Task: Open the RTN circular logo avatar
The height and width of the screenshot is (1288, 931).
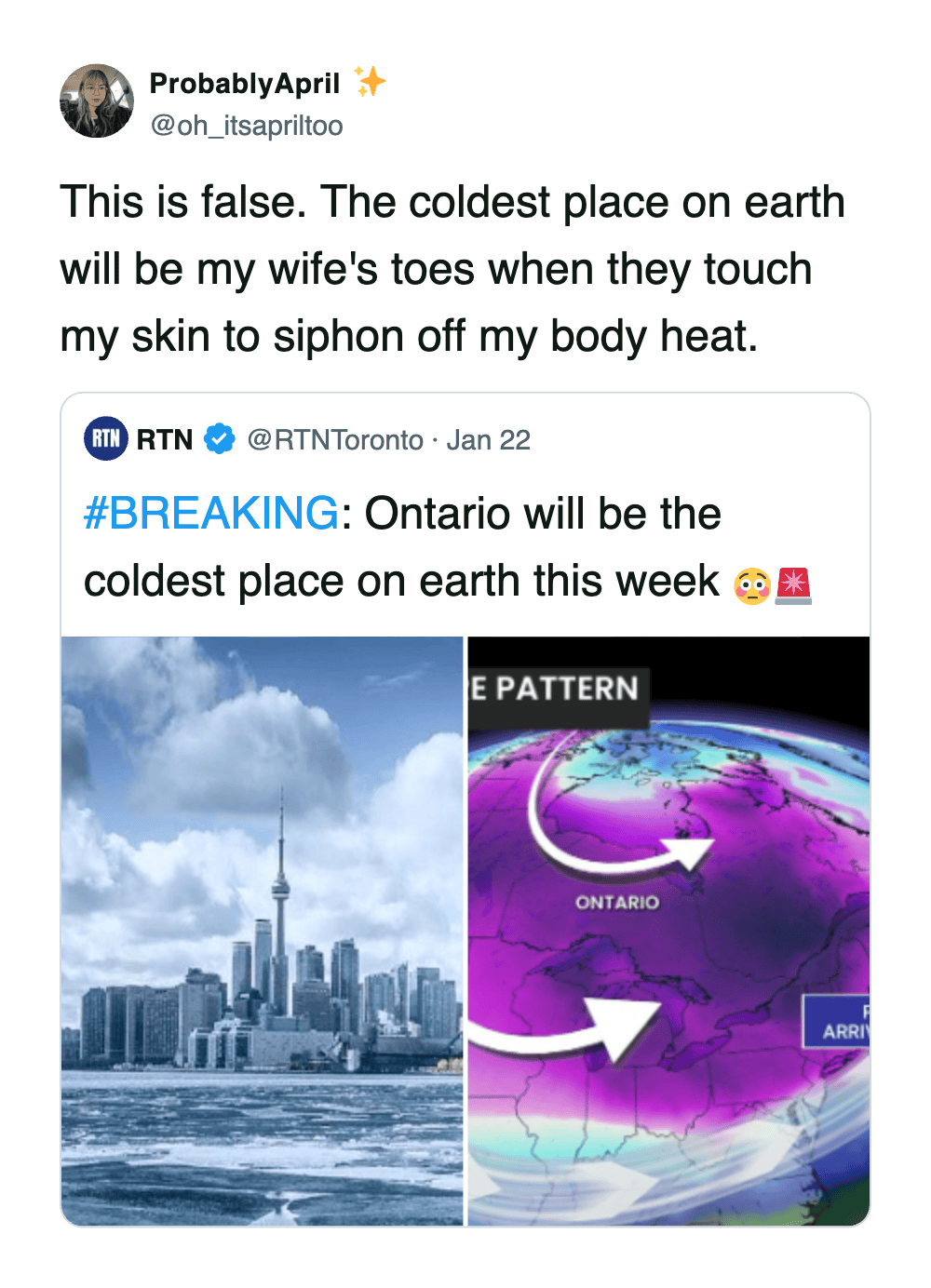Action: (106, 438)
